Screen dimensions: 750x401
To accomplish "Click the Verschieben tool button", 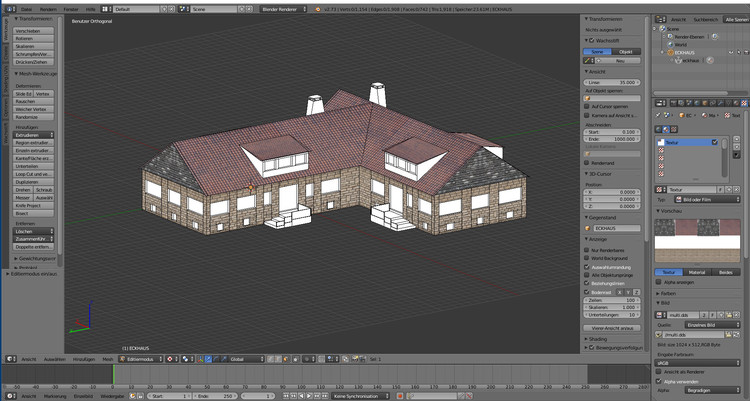I will click(x=33, y=31).
